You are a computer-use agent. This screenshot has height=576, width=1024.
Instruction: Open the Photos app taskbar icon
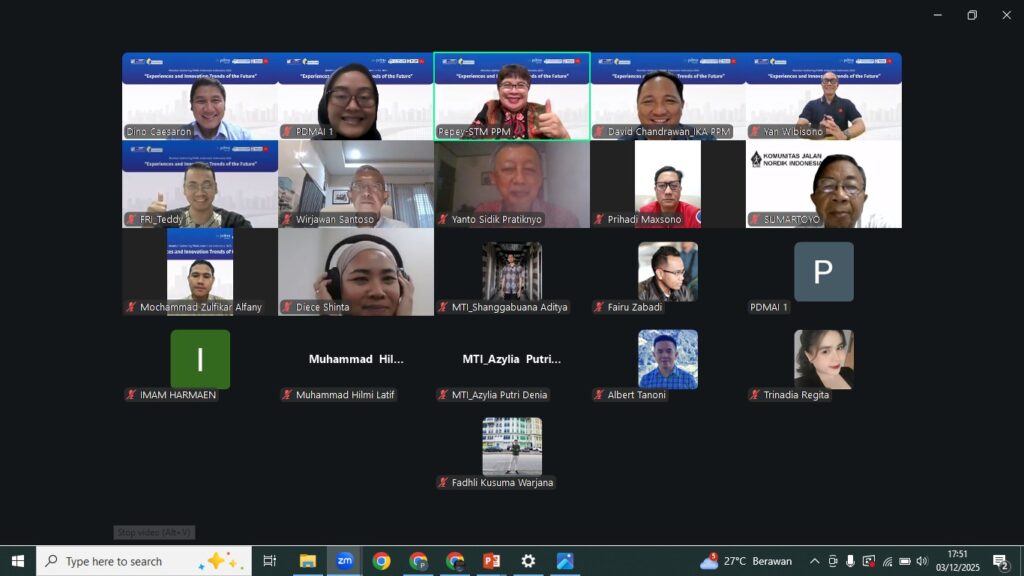coord(565,561)
